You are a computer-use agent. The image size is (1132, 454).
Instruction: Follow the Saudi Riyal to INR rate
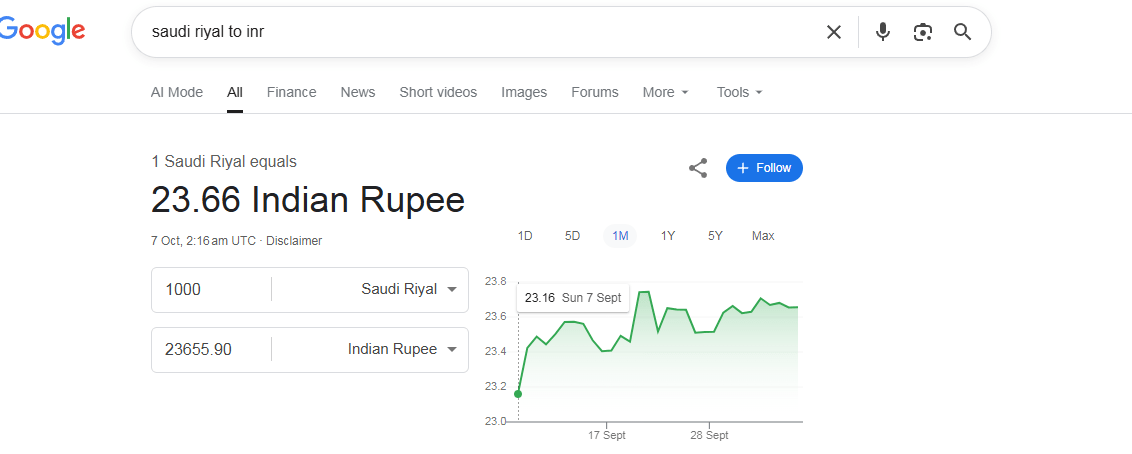(764, 168)
